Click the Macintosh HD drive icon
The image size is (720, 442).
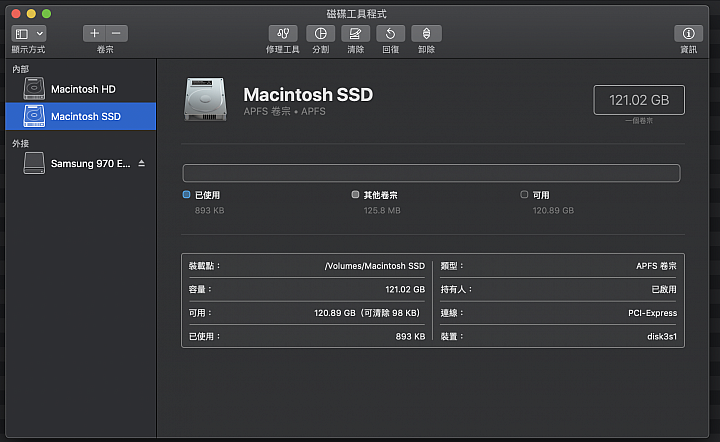click(x=34, y=89)
